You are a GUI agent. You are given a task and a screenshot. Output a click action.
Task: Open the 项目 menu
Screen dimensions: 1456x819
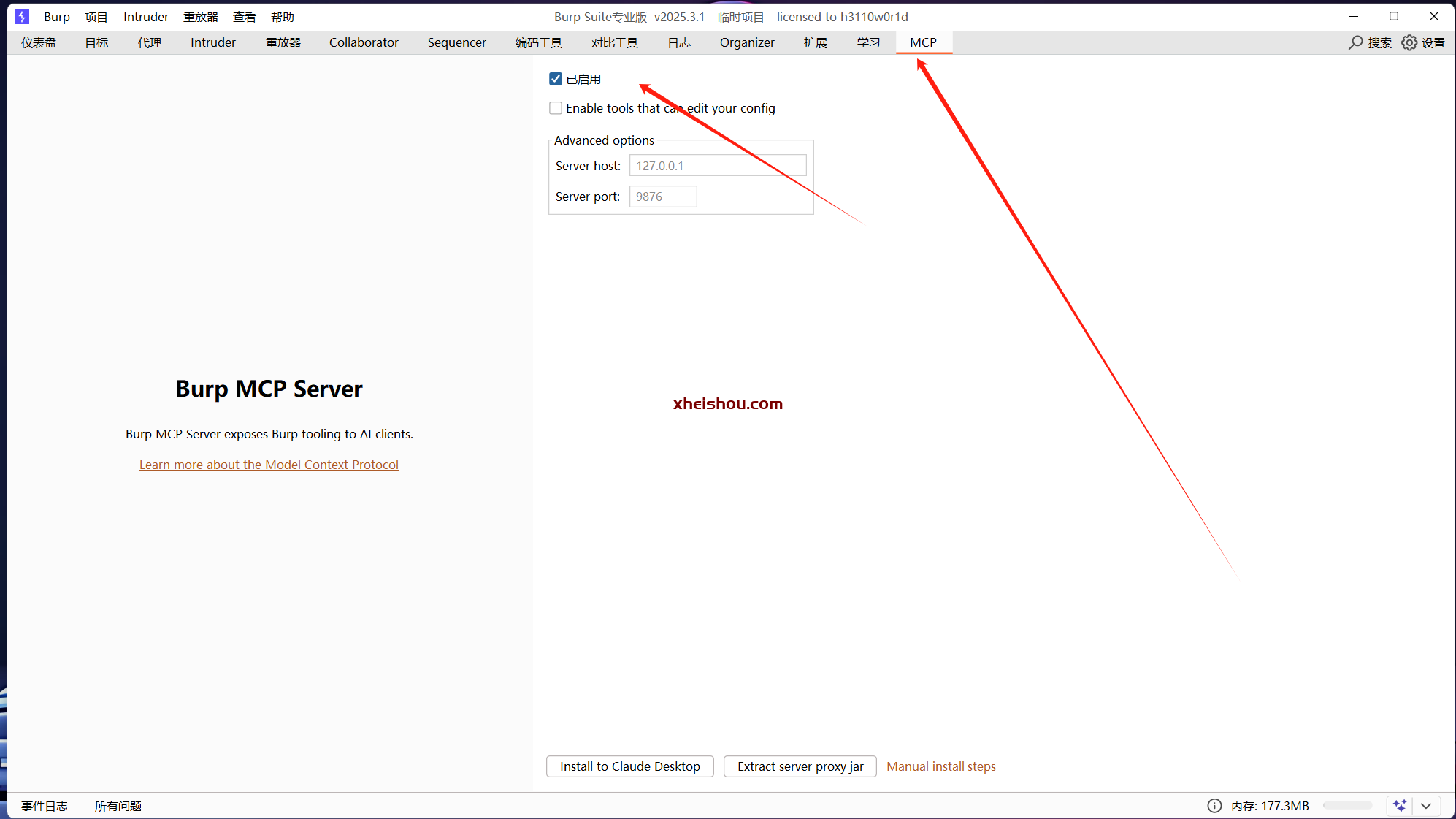tap(96, 17)
